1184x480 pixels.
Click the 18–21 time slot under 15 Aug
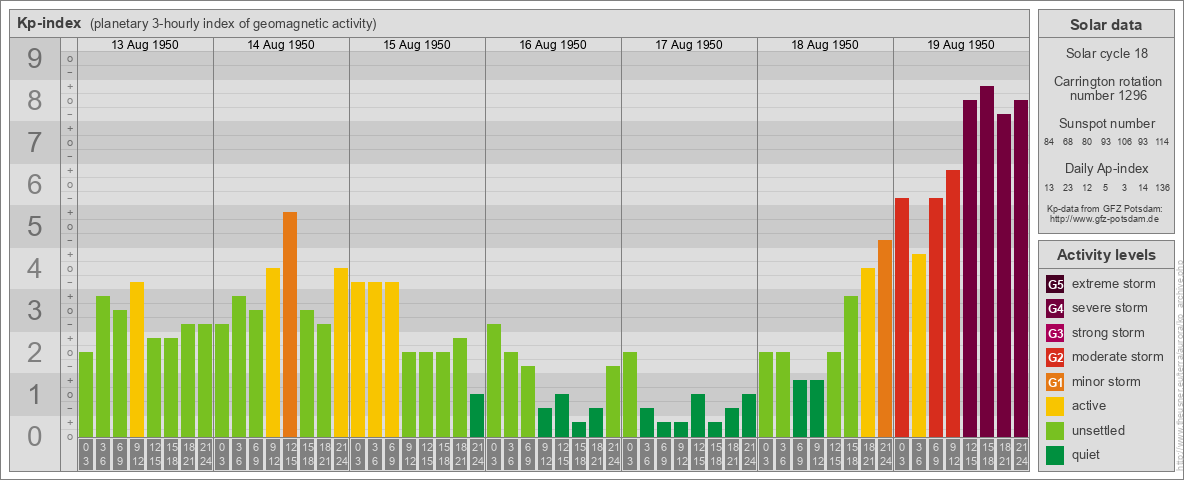pyautogui.click(x=460, y=456)
